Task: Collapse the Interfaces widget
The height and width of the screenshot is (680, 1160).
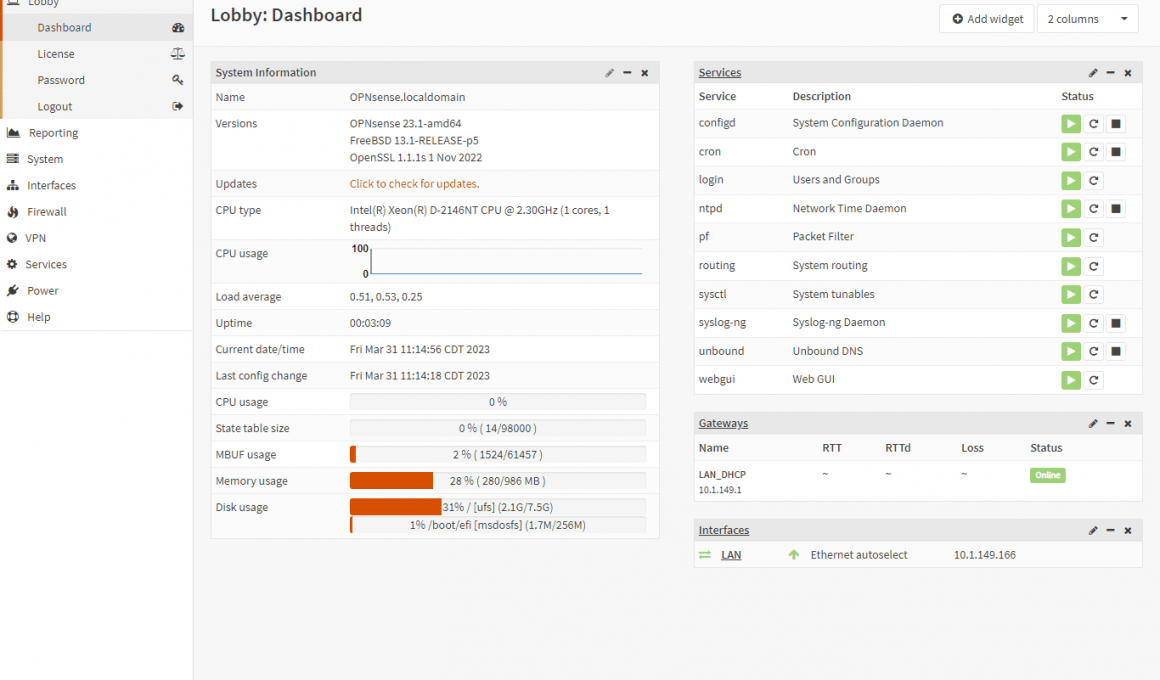Action: [x=1110, y=531]
